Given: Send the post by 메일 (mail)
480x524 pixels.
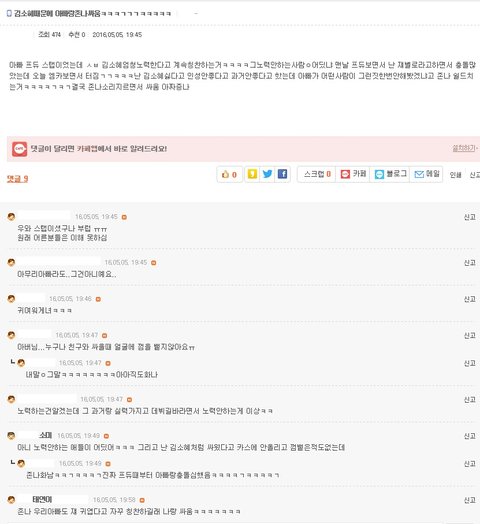Looking at the screenshot, I should click(427, 174).
